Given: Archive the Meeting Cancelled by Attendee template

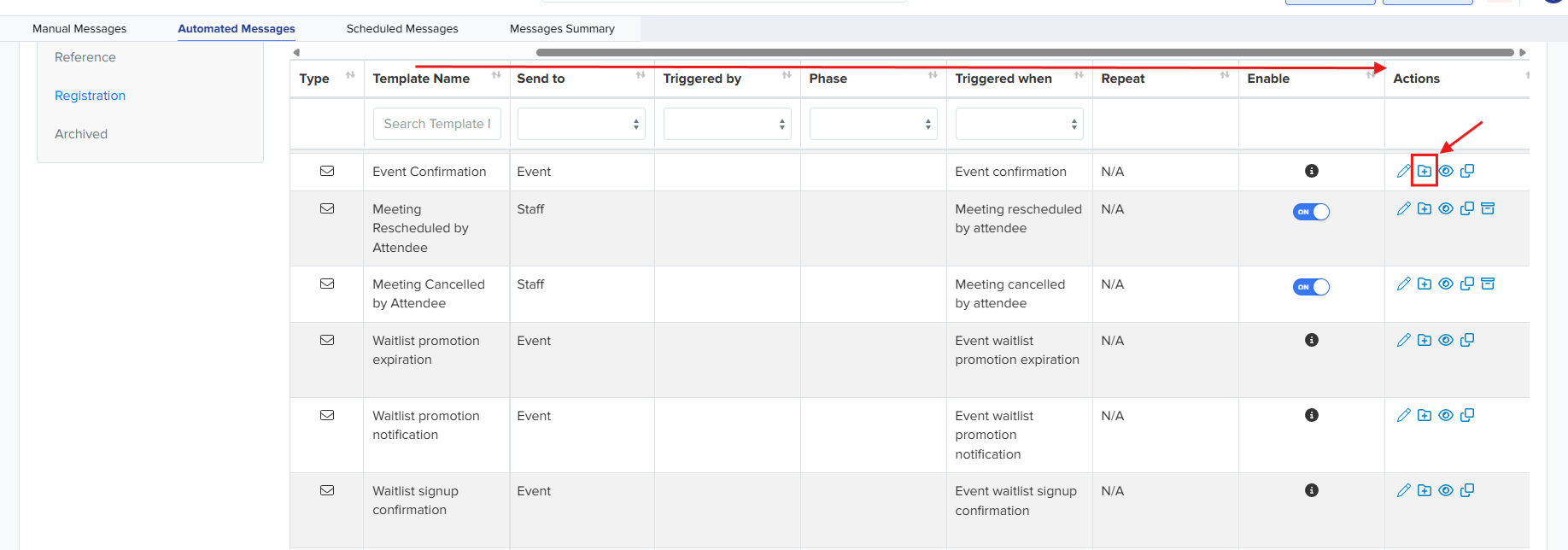Looking at the screenshot, I should [1488, 284].
